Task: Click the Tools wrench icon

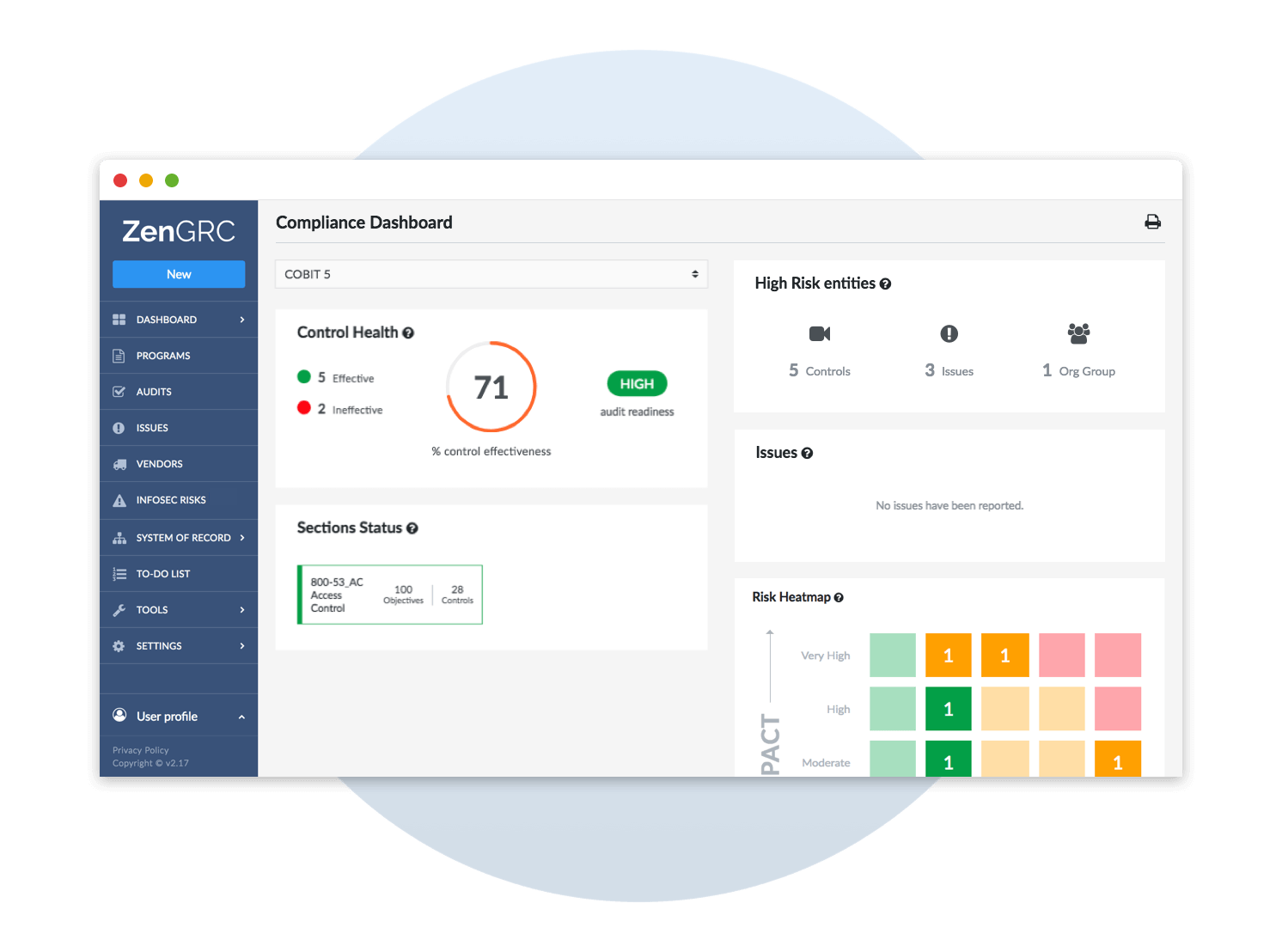Action: (x=119, y=610)
